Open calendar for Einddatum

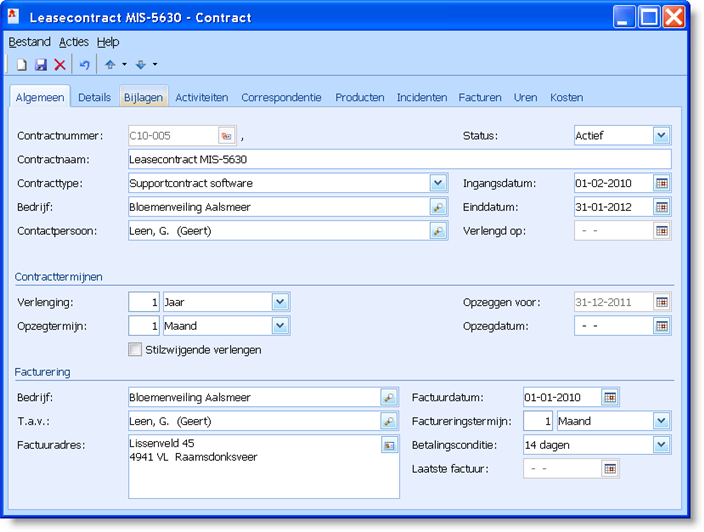point(661,207)
